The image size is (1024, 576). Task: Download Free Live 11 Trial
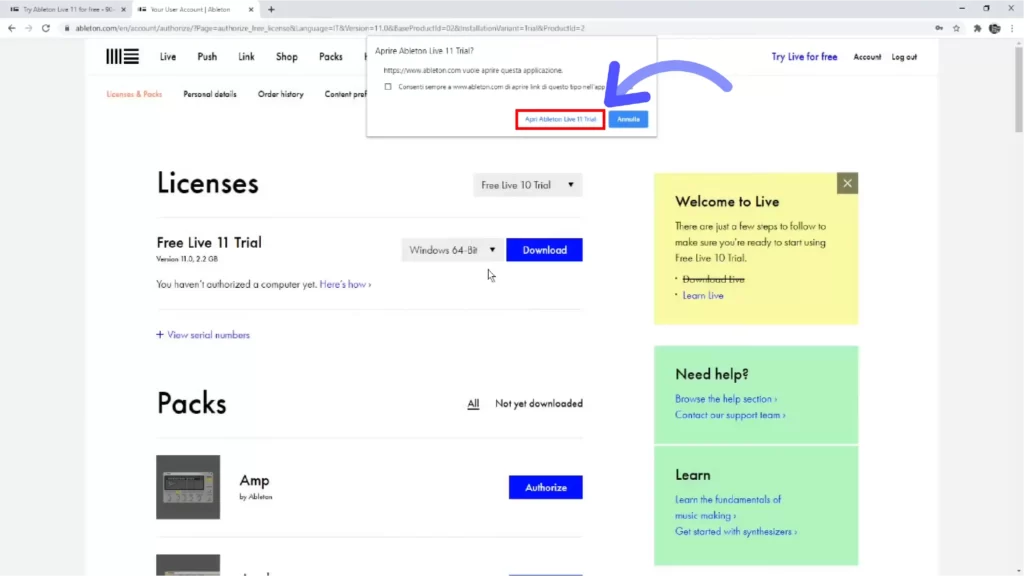pos(544,250)
